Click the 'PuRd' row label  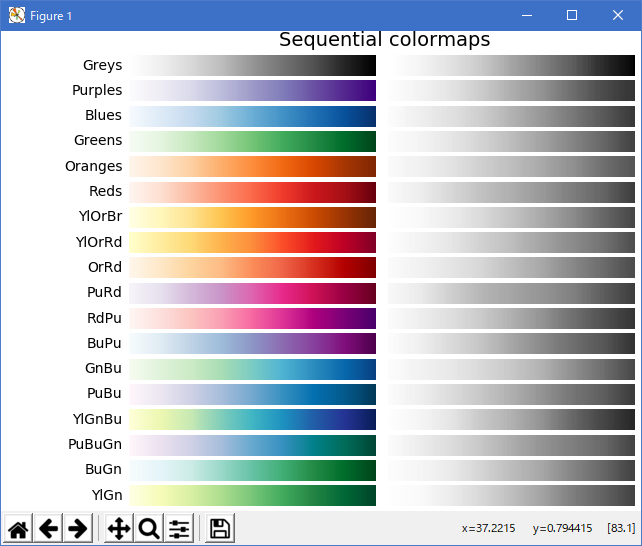(x=104, y=292)
